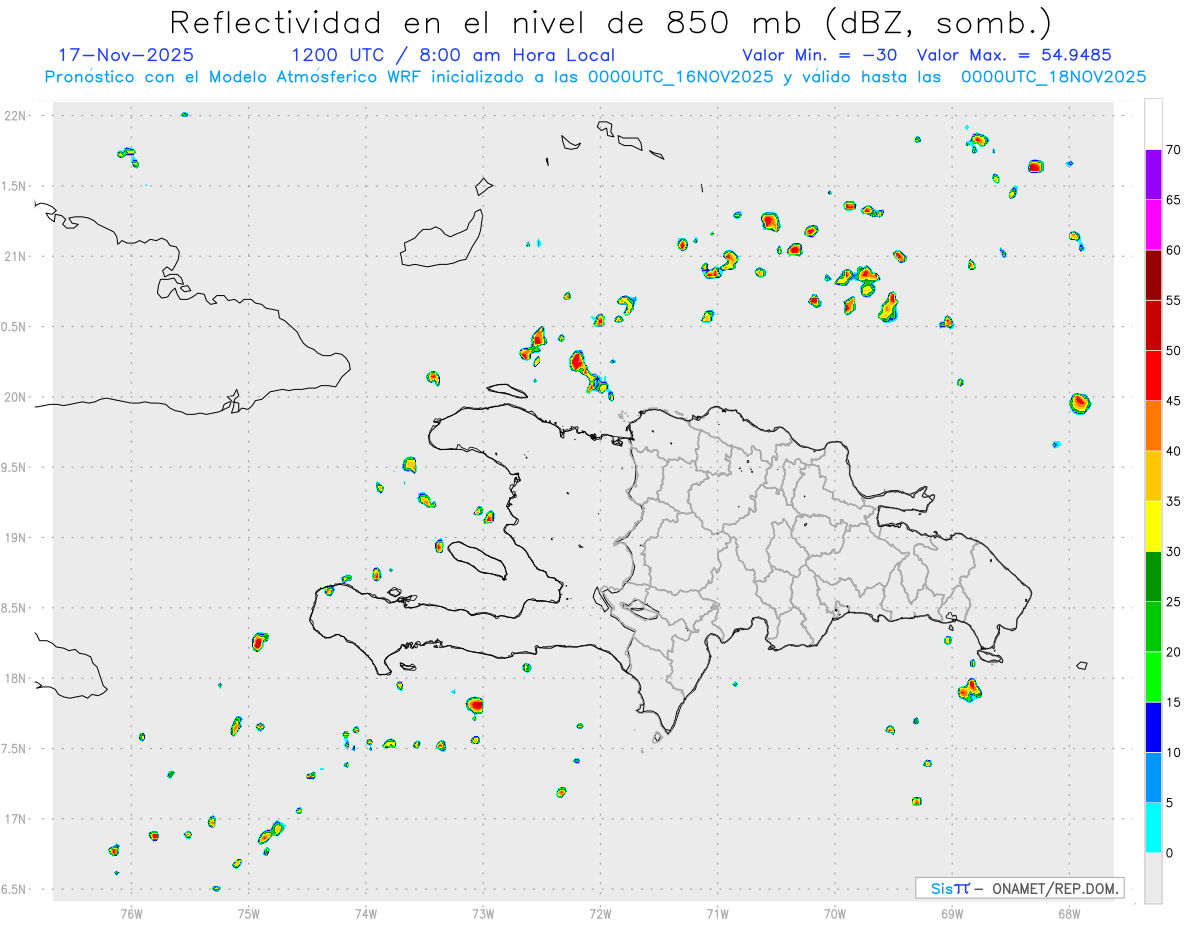Click the '73W' longitude axis label
Screen dimensions: 1200x927
tap(483, 913)
